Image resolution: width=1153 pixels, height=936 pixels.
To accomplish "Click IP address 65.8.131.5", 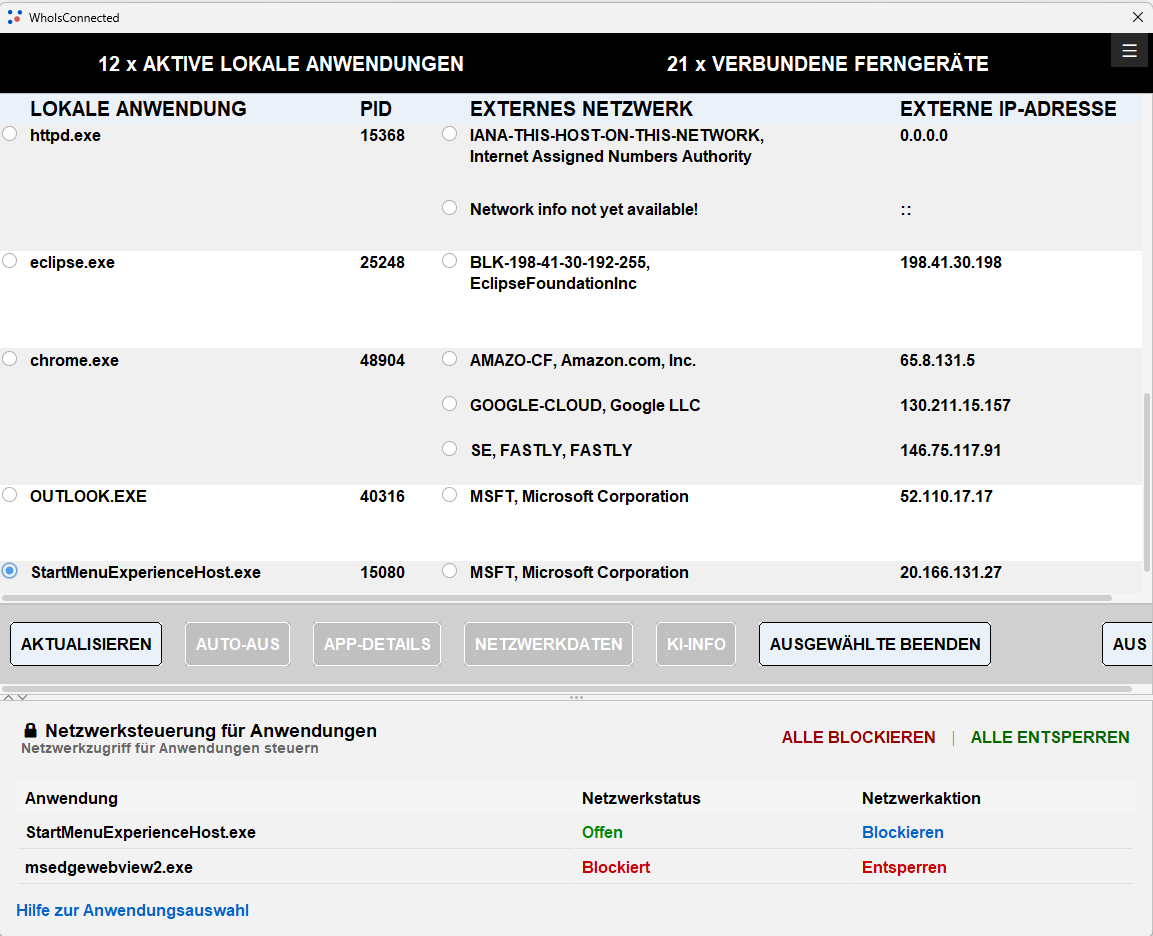I will click(x=938, y=360).
